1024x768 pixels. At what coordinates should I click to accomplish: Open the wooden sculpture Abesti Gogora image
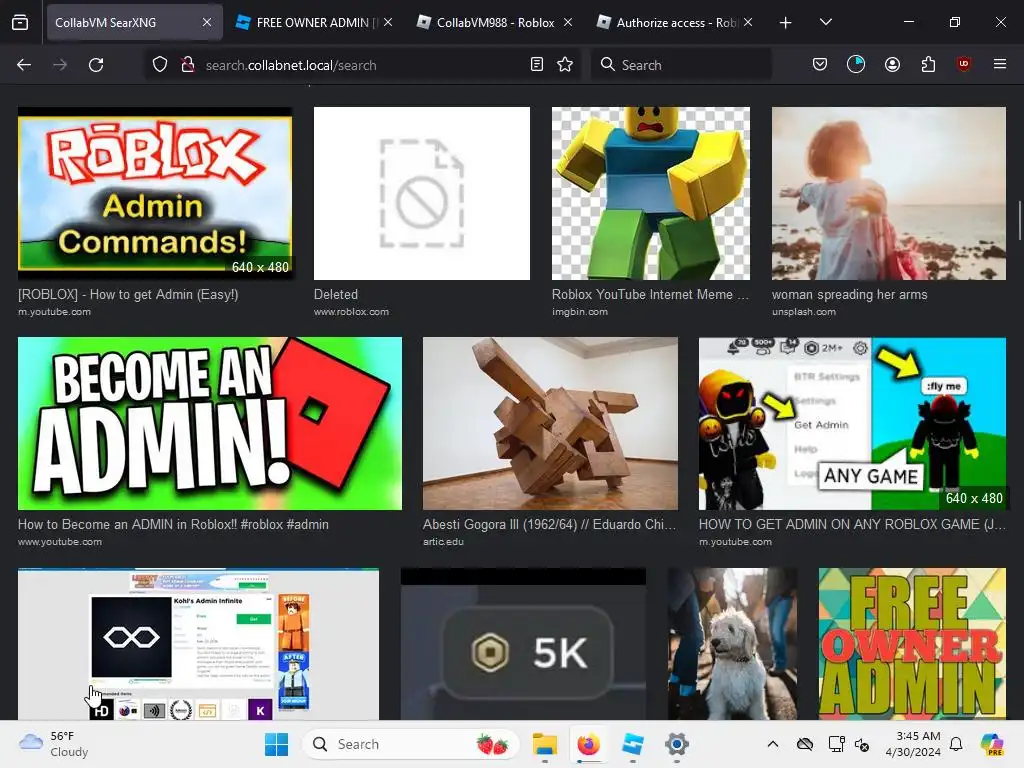click(550, 423)
